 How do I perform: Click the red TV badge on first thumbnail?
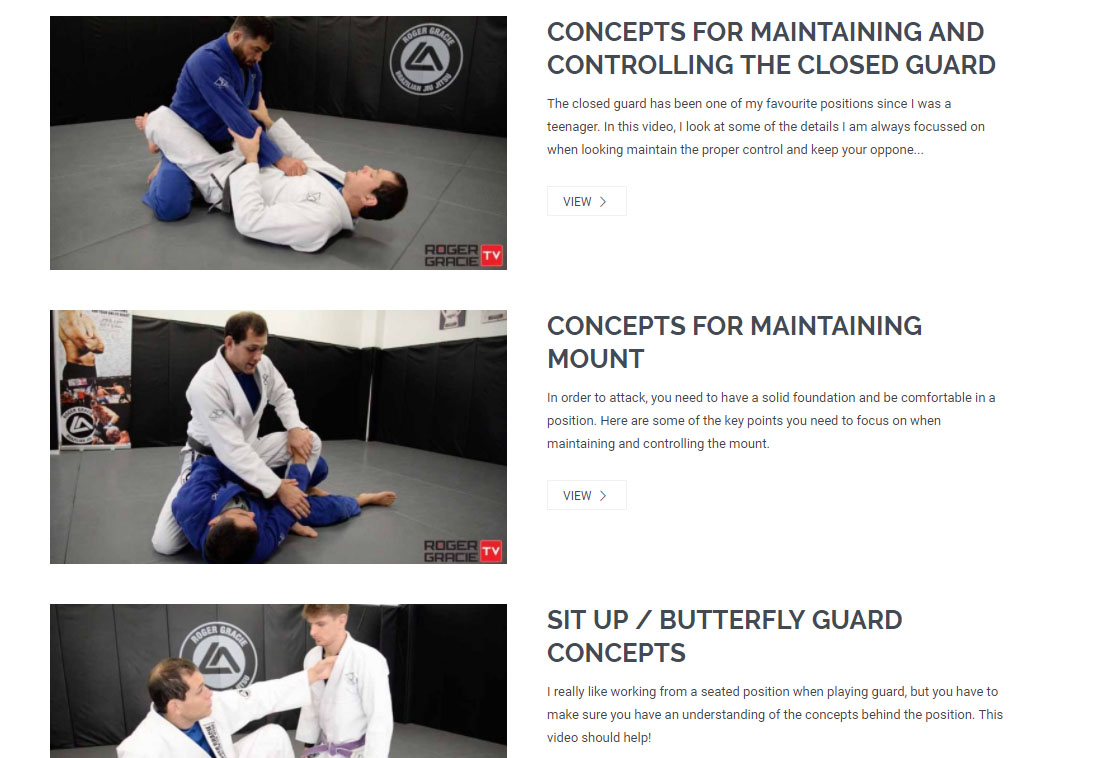492,255
